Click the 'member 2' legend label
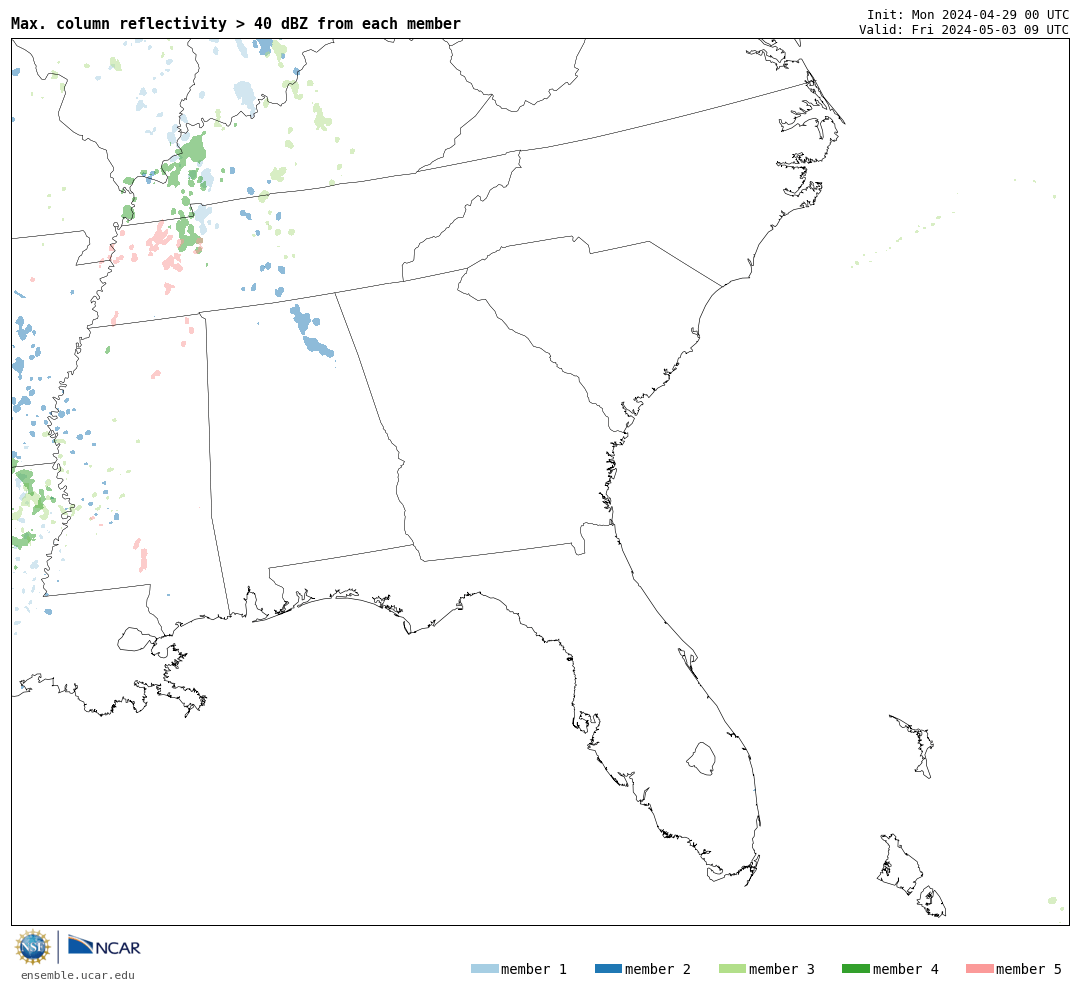Screen dimensions: 1080x988 click(x=658, y=969)
